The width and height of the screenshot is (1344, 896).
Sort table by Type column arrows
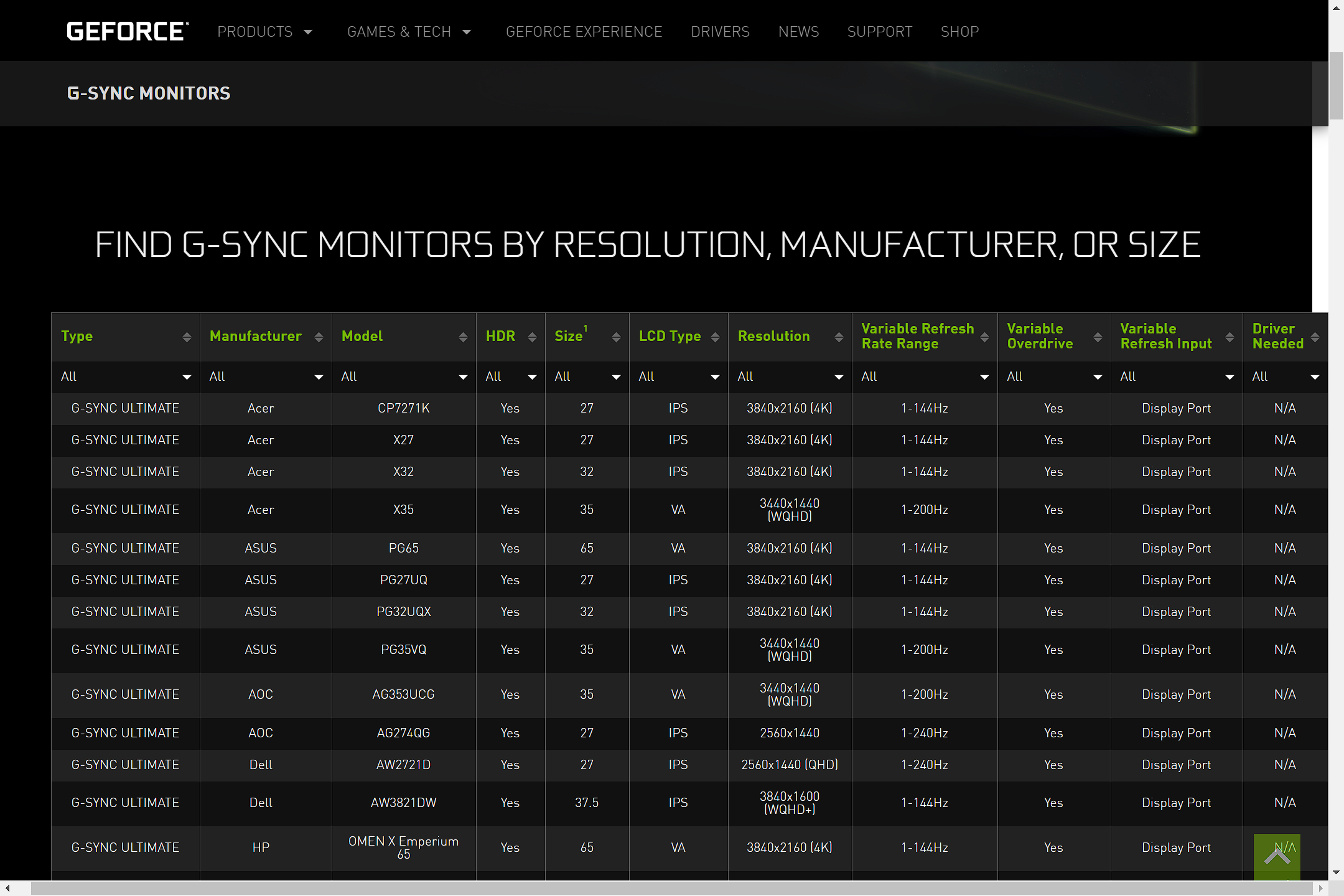pyautogui.click(x=187, y=337)
